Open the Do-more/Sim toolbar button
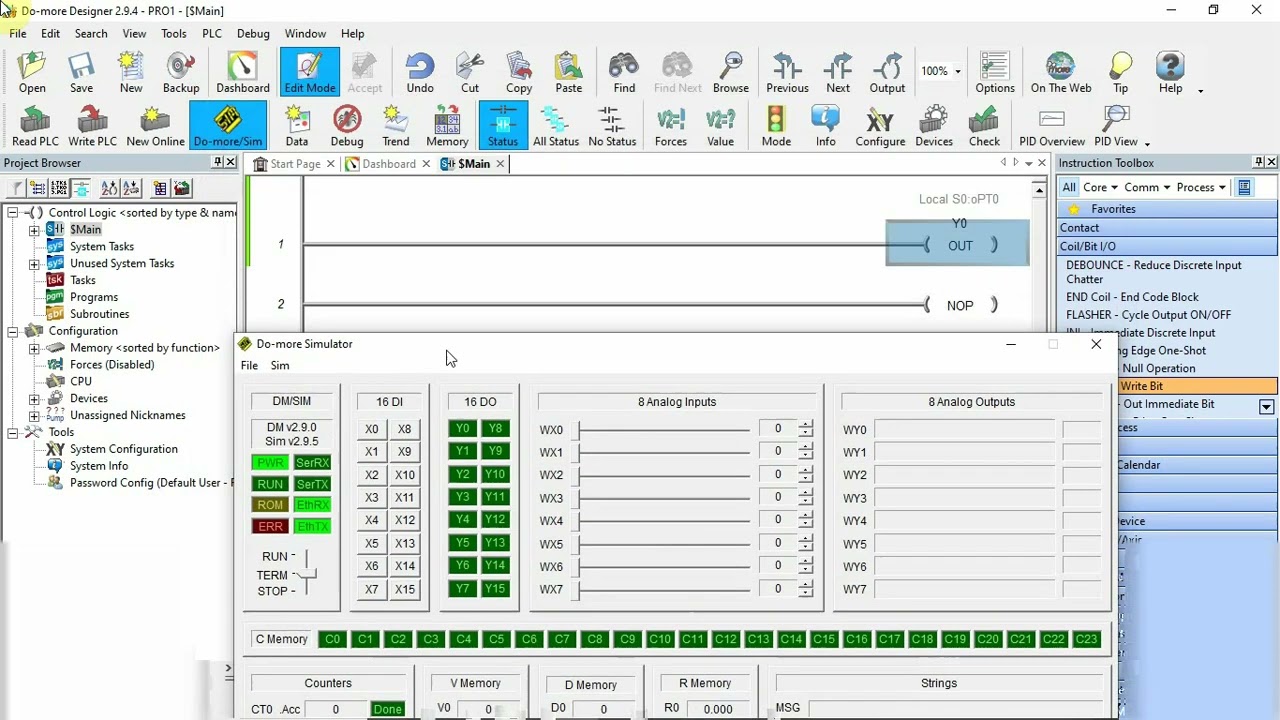 click(228, 126)
